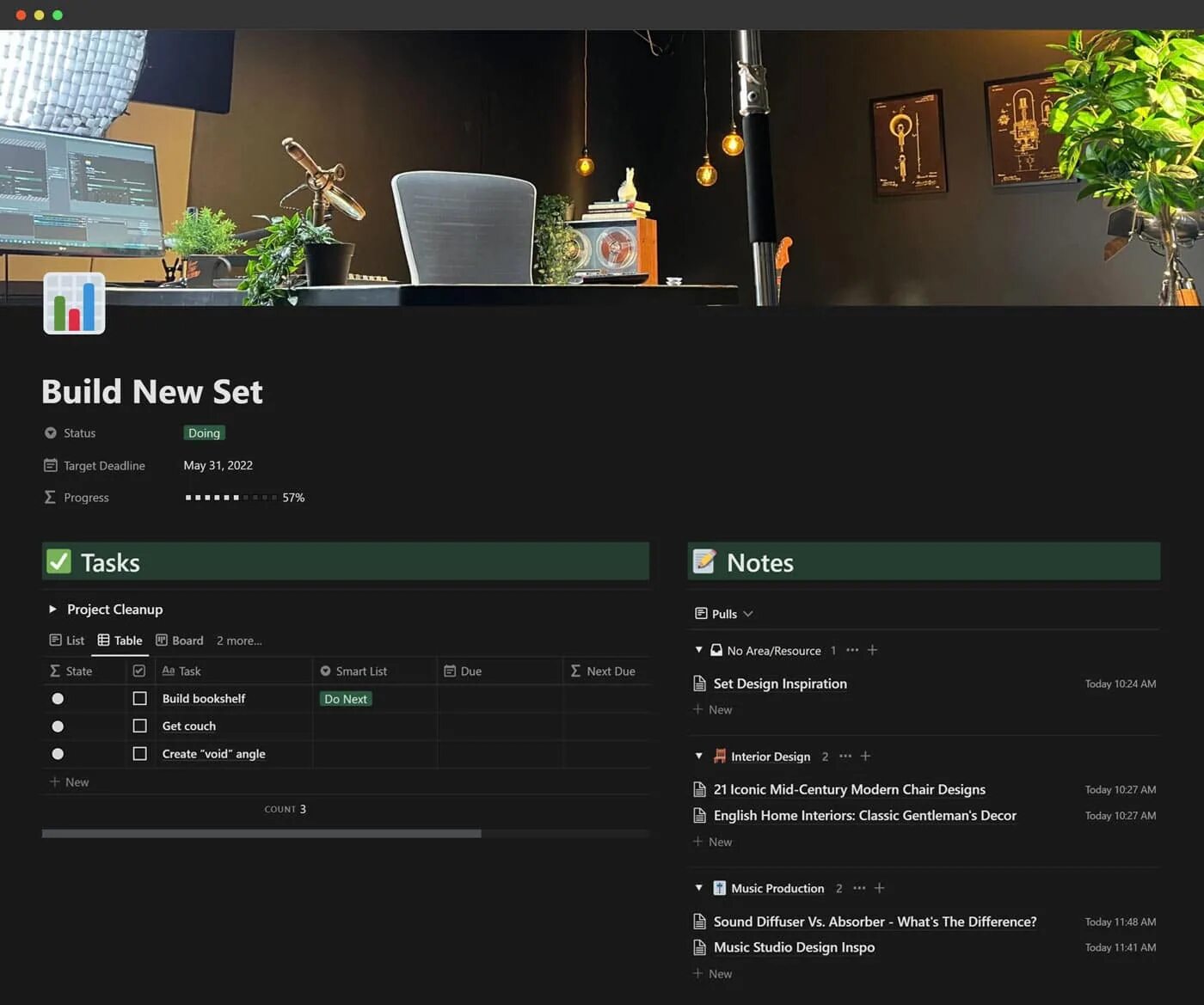The width and height of the screenshot is (1204, 1005).
Task: Click the studio cover image
Action: click(602, 168)
